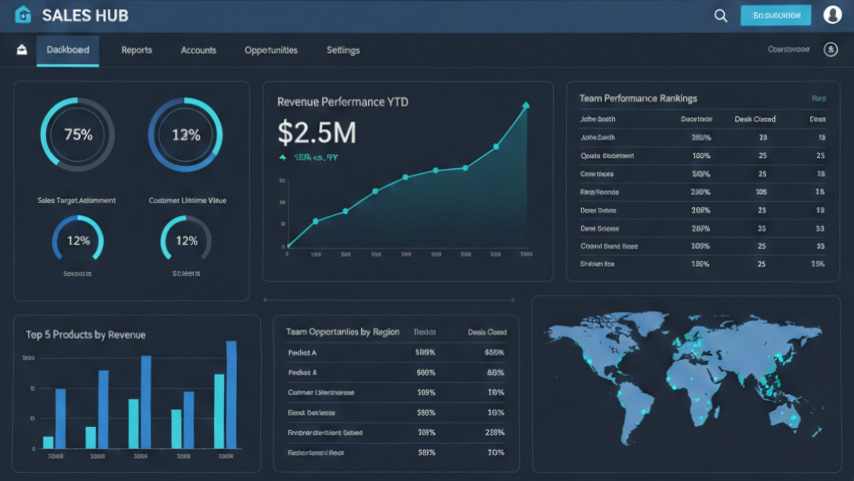Click the text label left of the circular nav icon
Viewport: 854px width, 481px height.
tap(788, 49)
